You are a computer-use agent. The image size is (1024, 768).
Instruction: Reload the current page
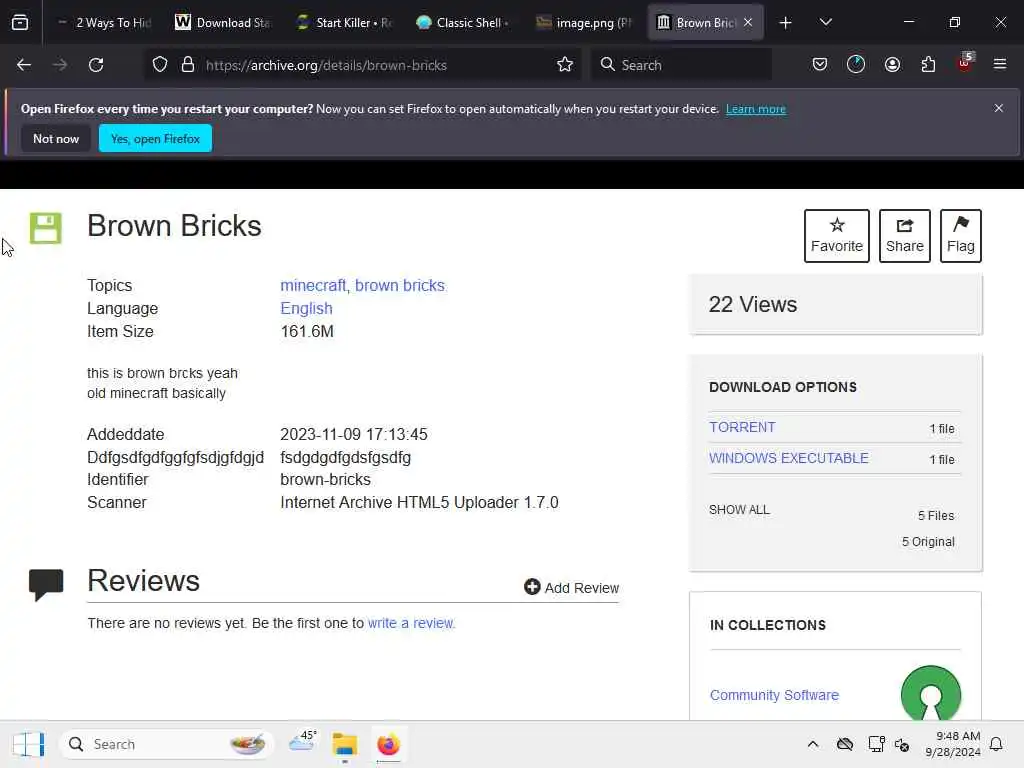click(x=96, y=65)
